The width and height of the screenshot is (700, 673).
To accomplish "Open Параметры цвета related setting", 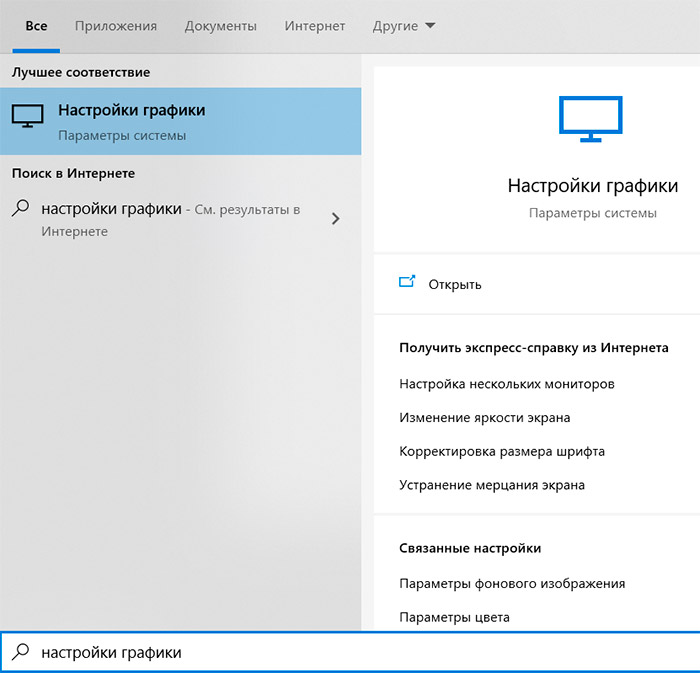I will tap(454, 617).
